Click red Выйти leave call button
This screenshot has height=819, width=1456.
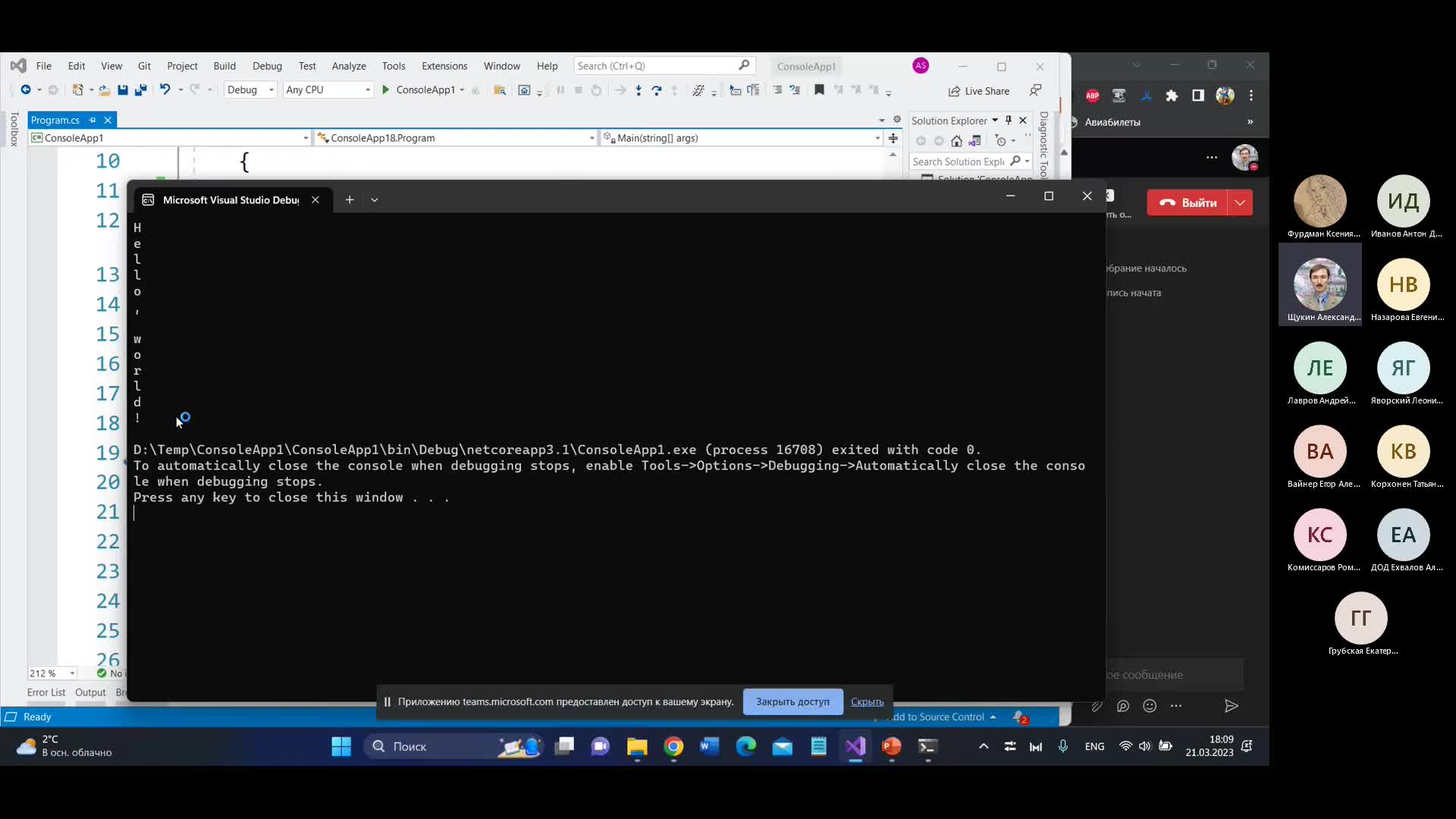click(x=1188, y=202)
